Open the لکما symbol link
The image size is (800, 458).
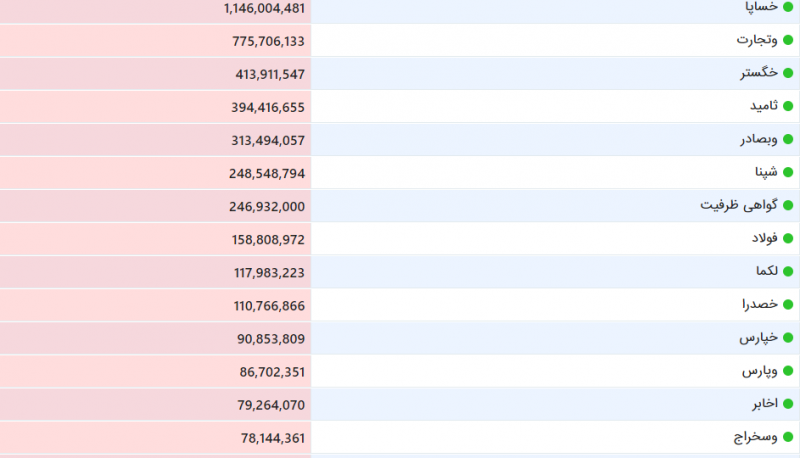767,271
